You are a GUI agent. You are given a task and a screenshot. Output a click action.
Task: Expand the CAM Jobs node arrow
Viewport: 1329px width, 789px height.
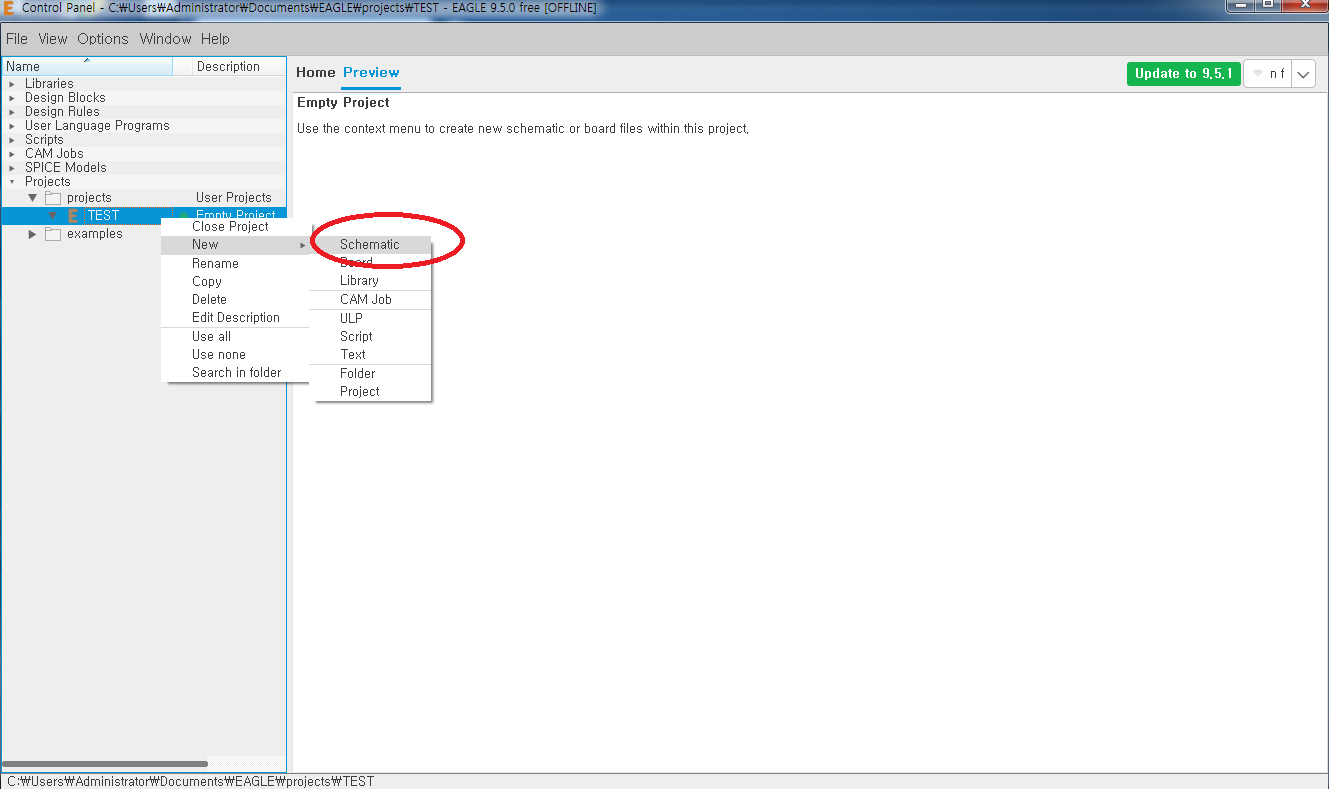[12, 154]
